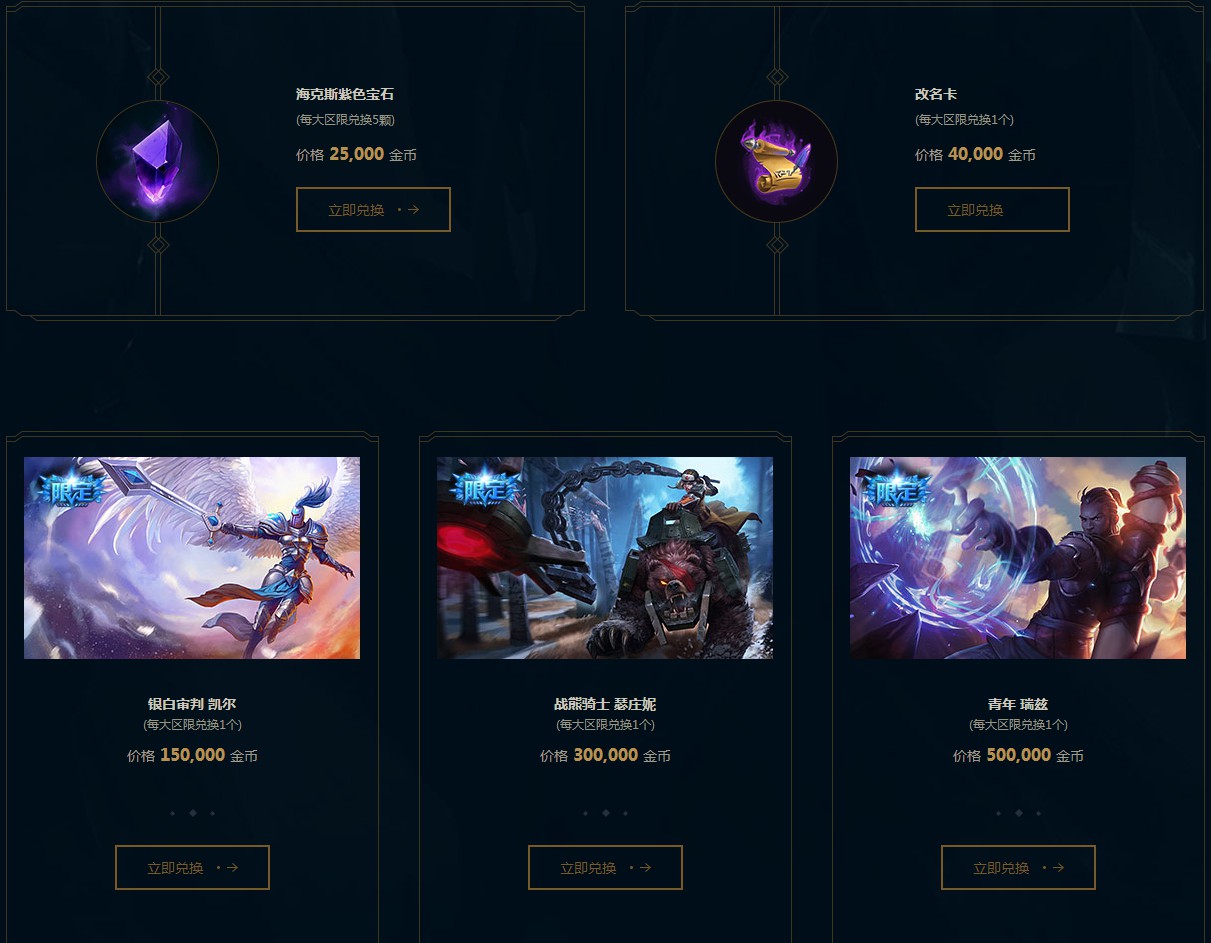Click the rename card scroll icon

[776, 161]
